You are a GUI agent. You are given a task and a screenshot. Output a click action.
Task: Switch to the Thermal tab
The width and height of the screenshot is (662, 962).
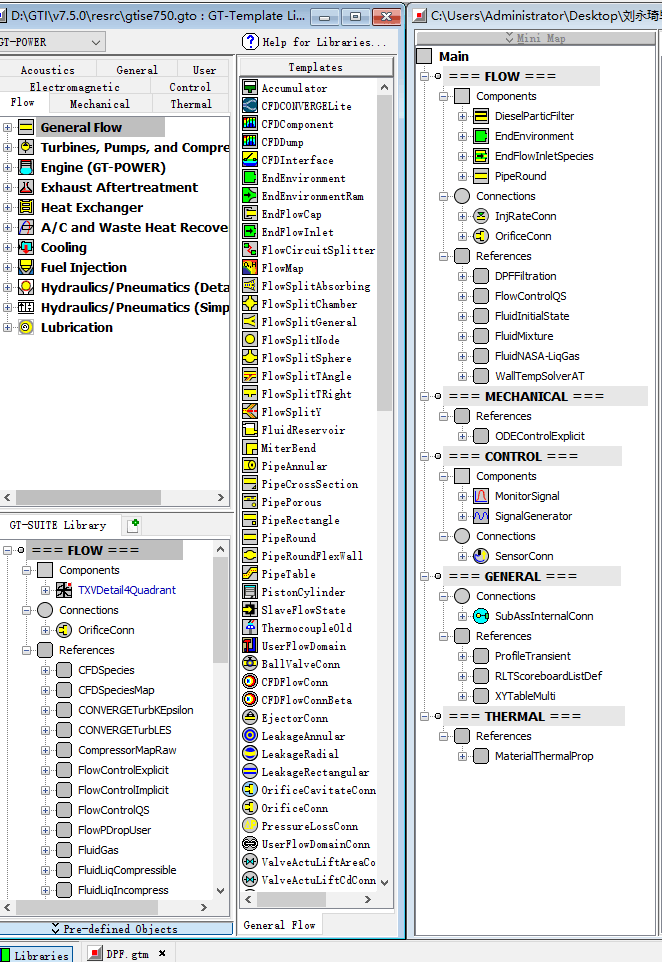click(191, 104)
